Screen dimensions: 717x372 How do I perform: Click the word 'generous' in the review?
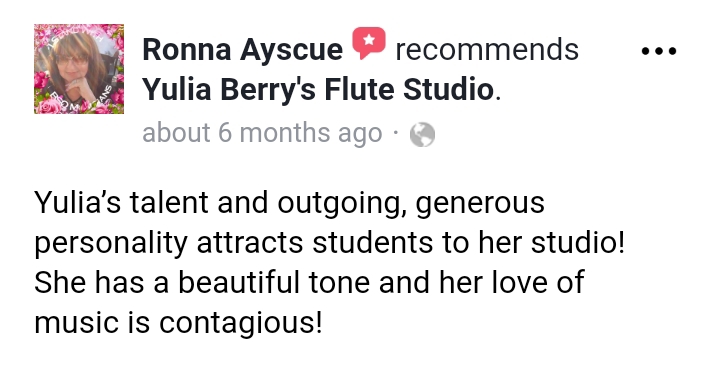point(480,204)
